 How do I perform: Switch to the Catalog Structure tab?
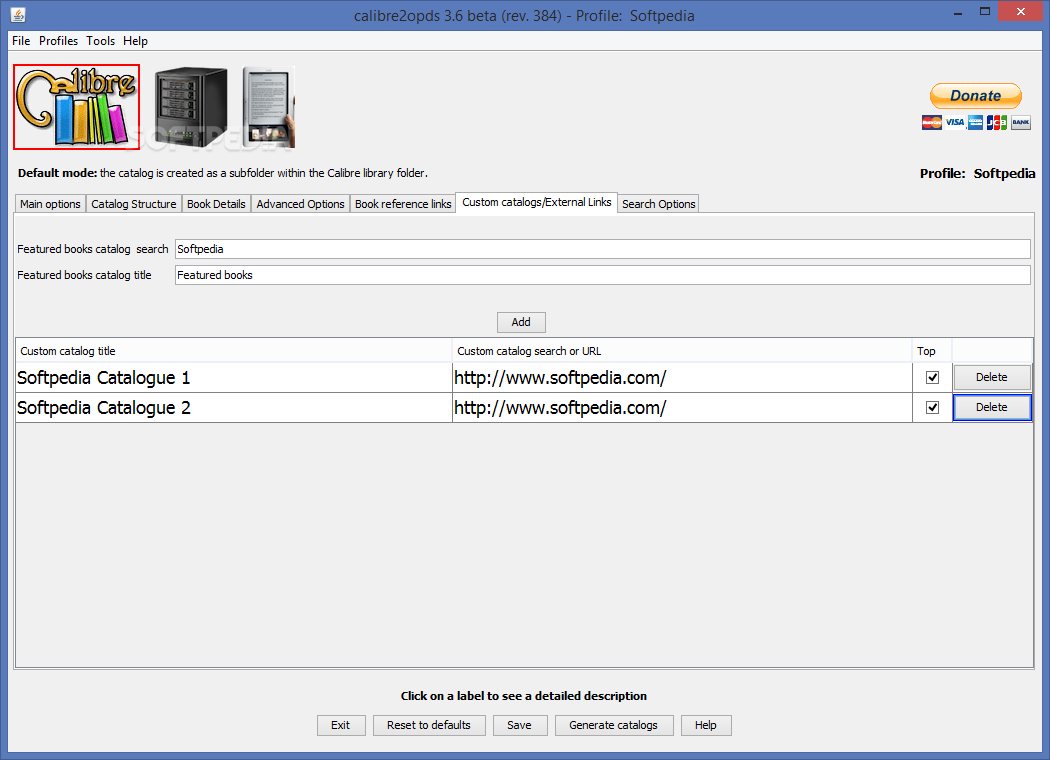[134, 204]
